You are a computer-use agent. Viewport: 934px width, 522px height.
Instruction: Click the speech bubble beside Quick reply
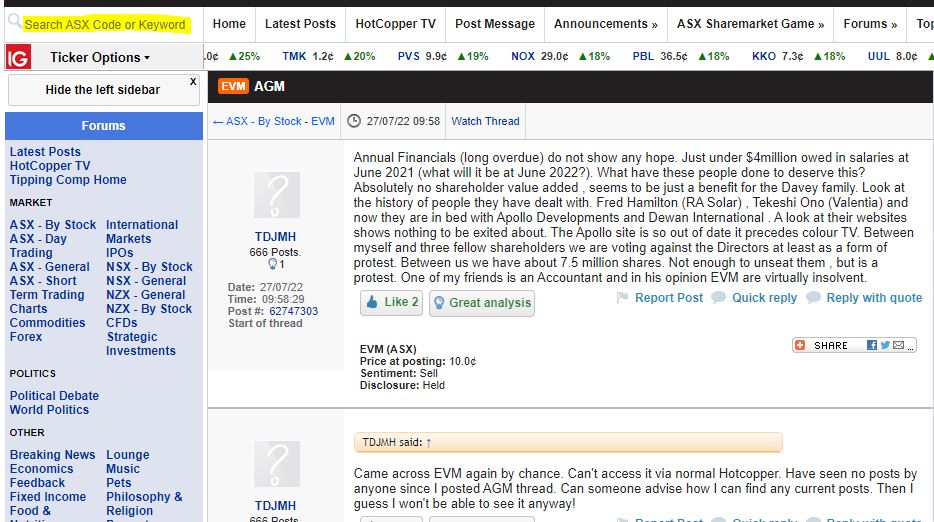(718, 297)
